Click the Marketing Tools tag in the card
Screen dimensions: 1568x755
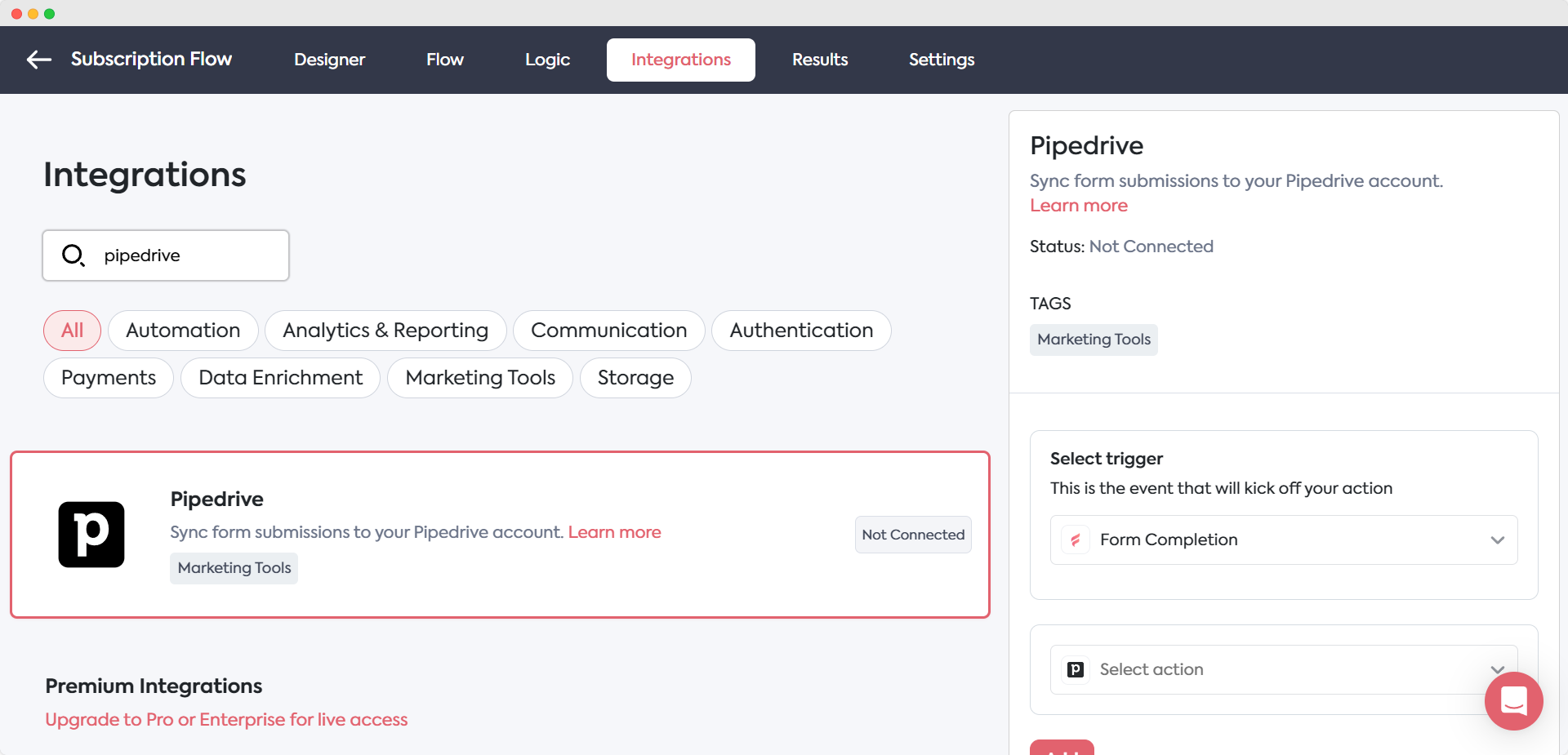point(234,568)
